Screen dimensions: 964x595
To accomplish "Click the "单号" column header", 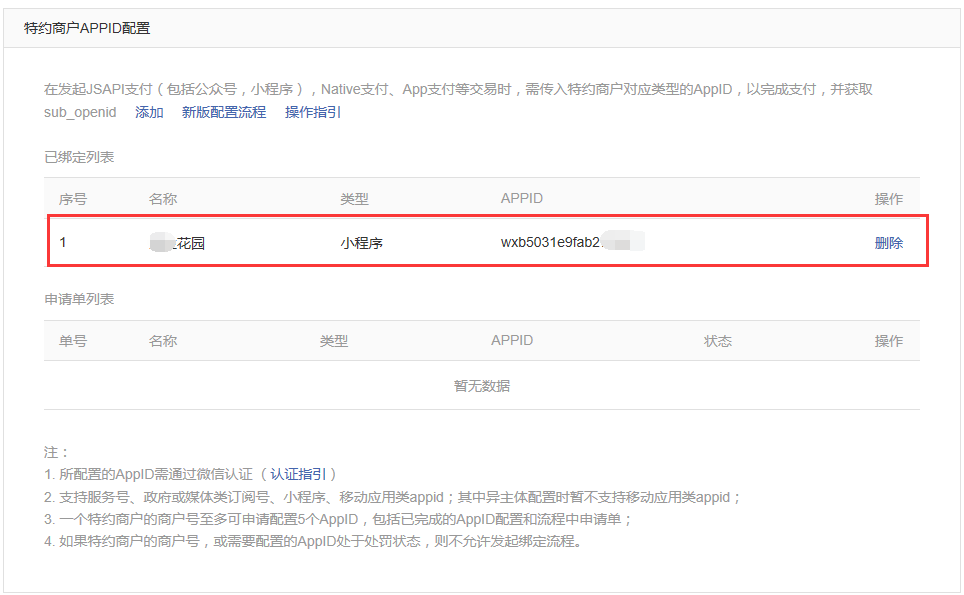I will (x=73, y=341).
